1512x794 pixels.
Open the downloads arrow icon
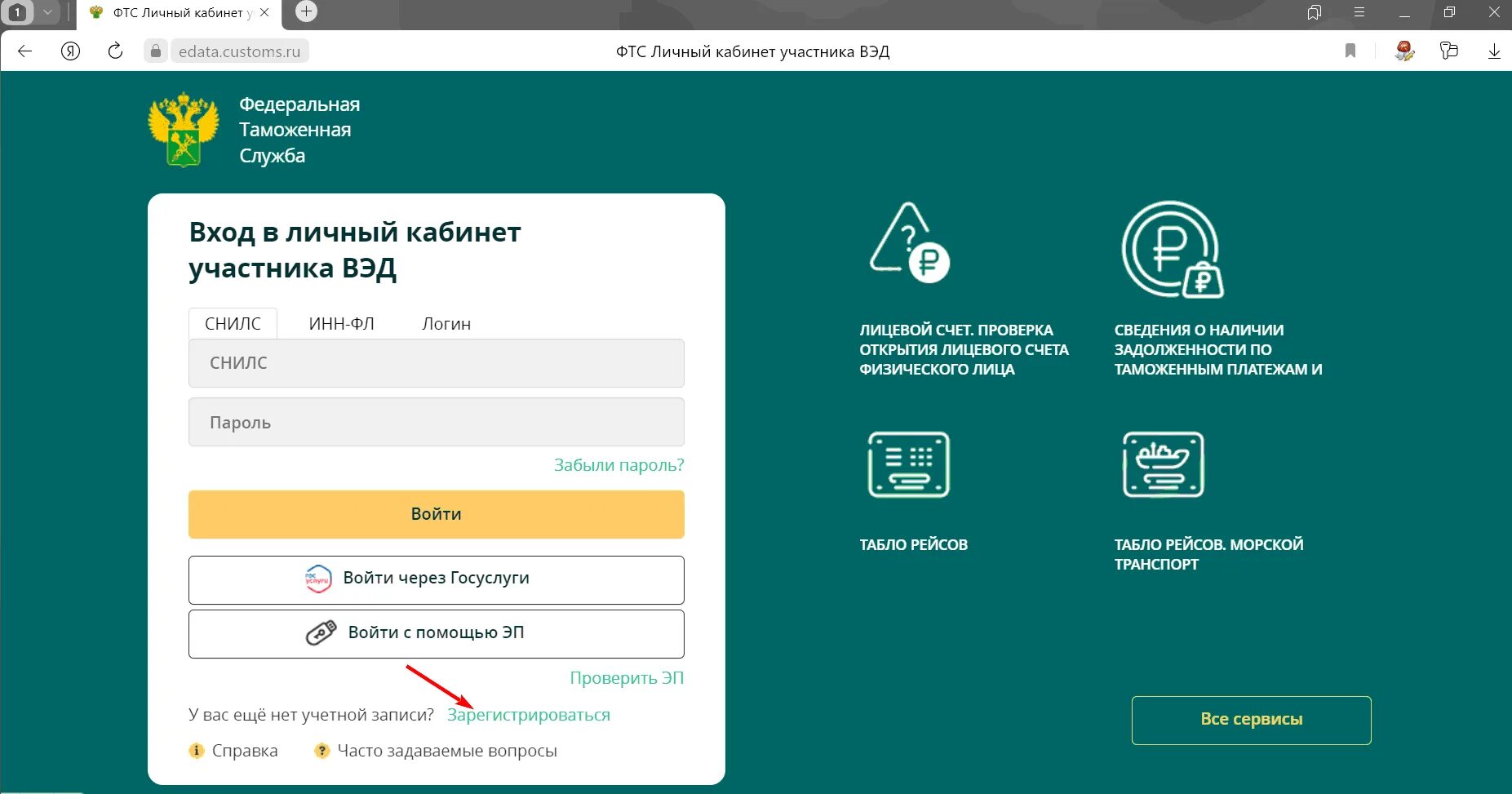(x=1494, y=51)
